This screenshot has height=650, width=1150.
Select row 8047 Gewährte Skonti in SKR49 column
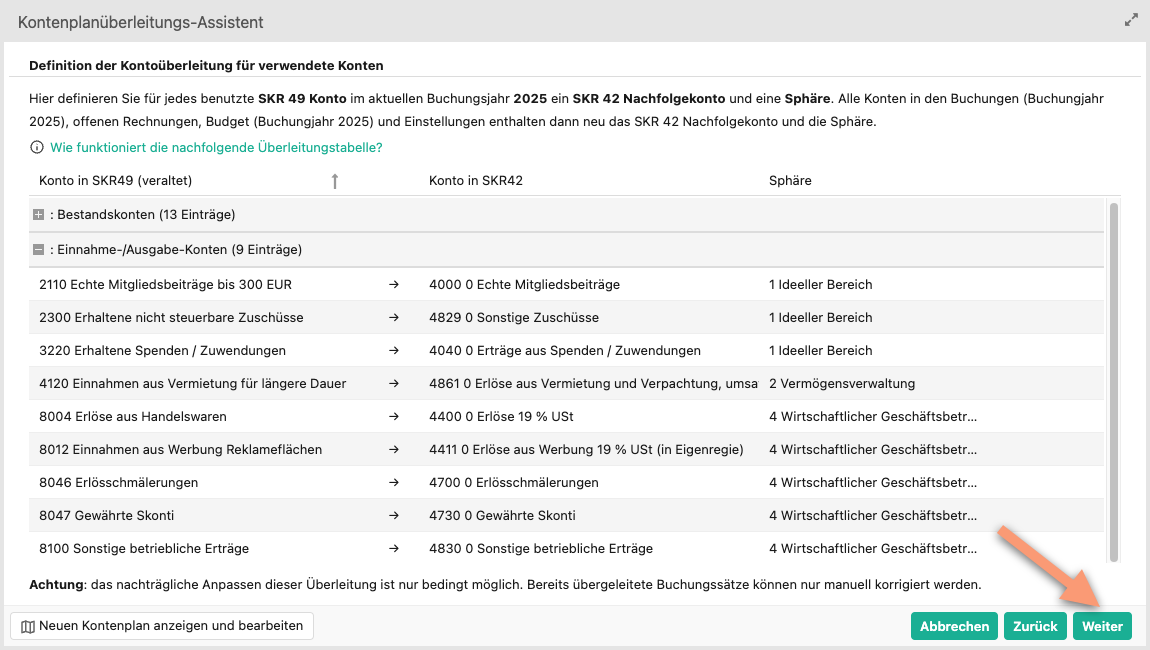click(106, 516)
